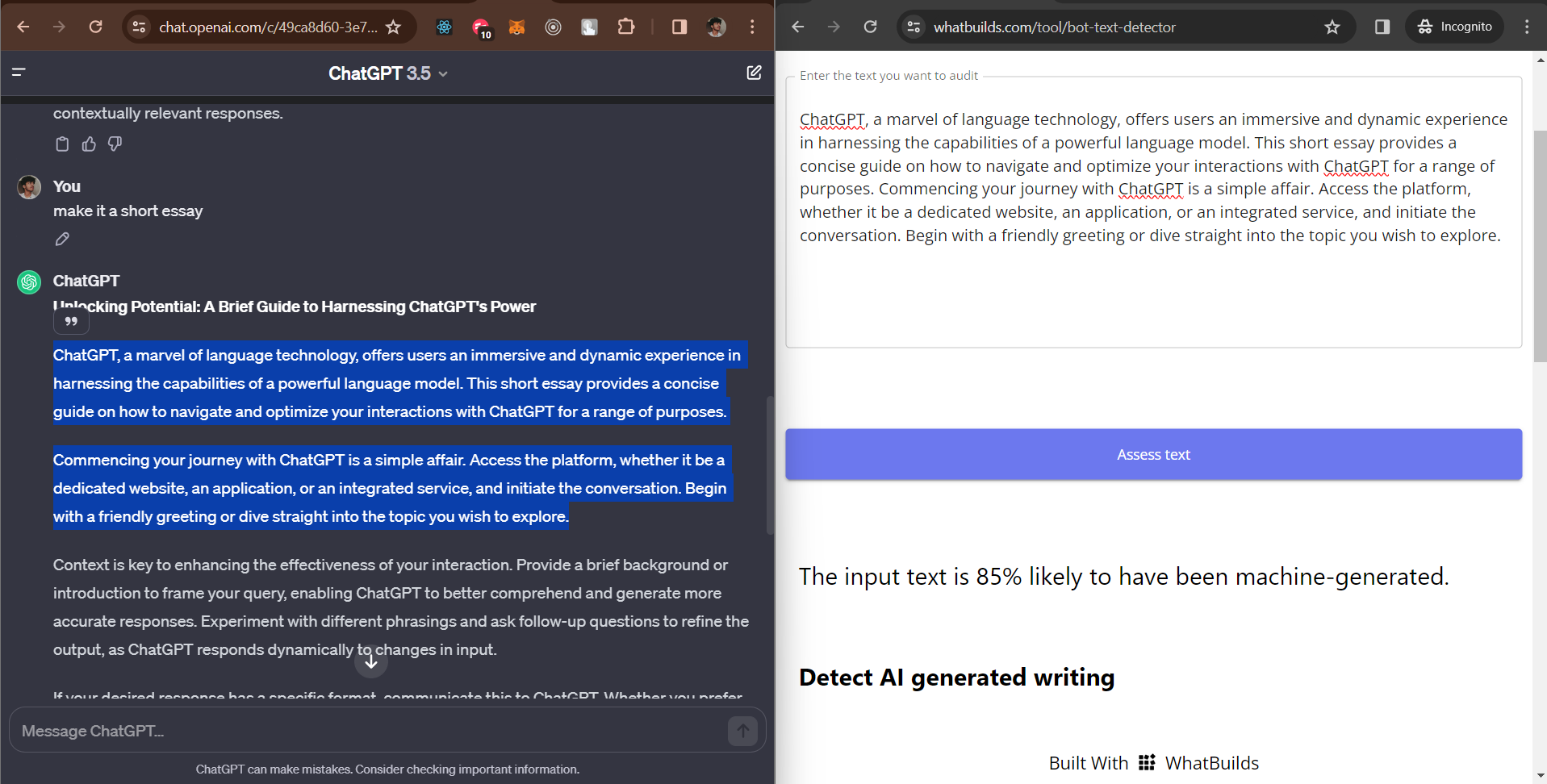Click the circular target-shaped extension icon
This screenshot has width=1547, height=784.
tap(553, 27)
